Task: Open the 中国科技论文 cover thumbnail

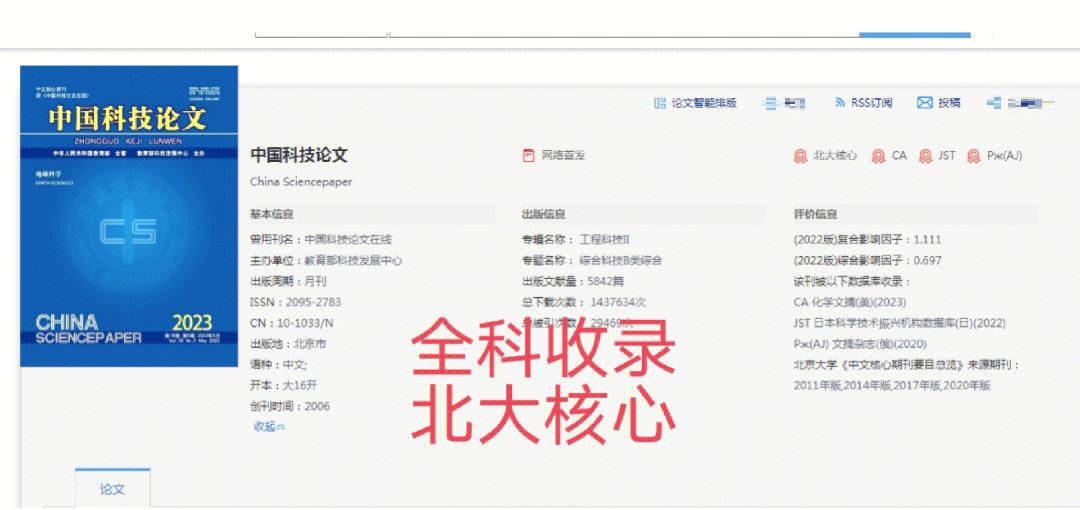Action: pyautogui.click(x=129, y=216)
